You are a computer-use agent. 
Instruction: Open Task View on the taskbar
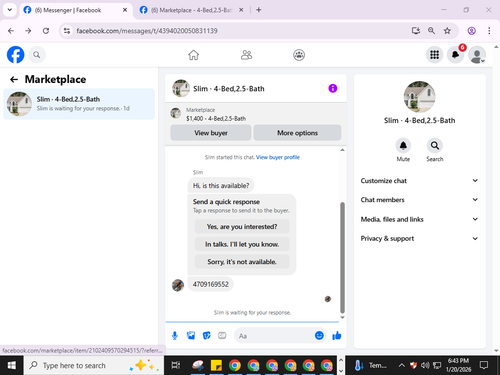coord(176,365)
